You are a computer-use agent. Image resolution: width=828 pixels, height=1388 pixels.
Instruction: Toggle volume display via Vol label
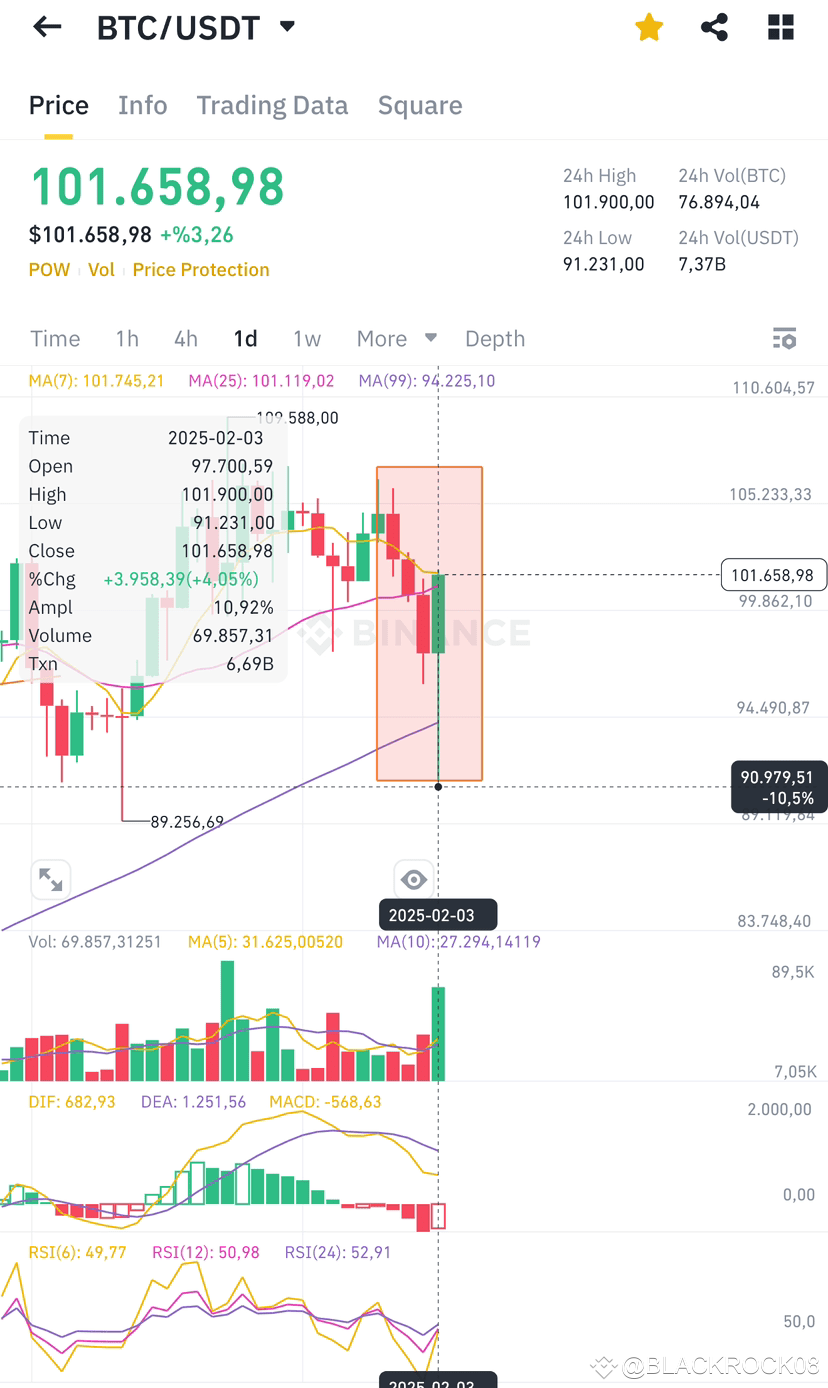tap(101, 269)
